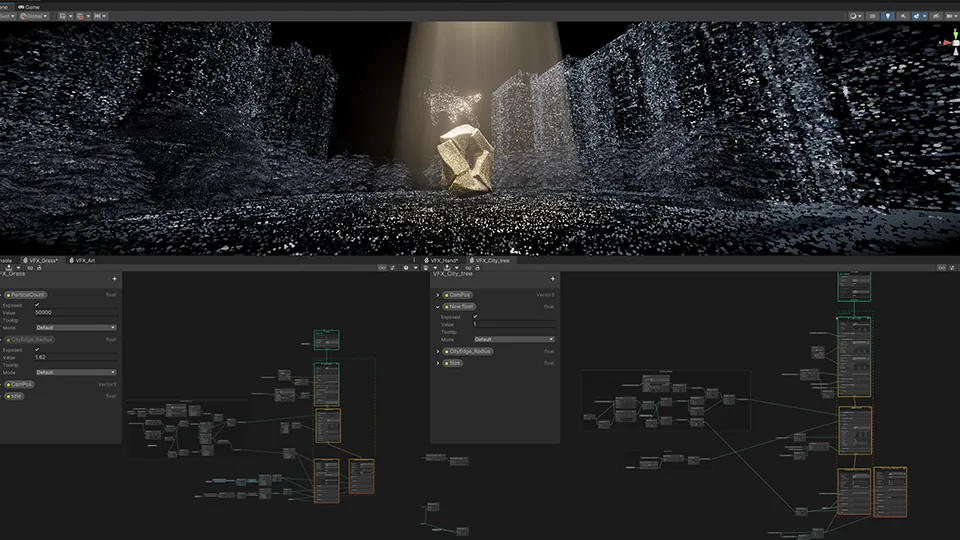Select the ParticalCount property pill

(x=26, y=294)
